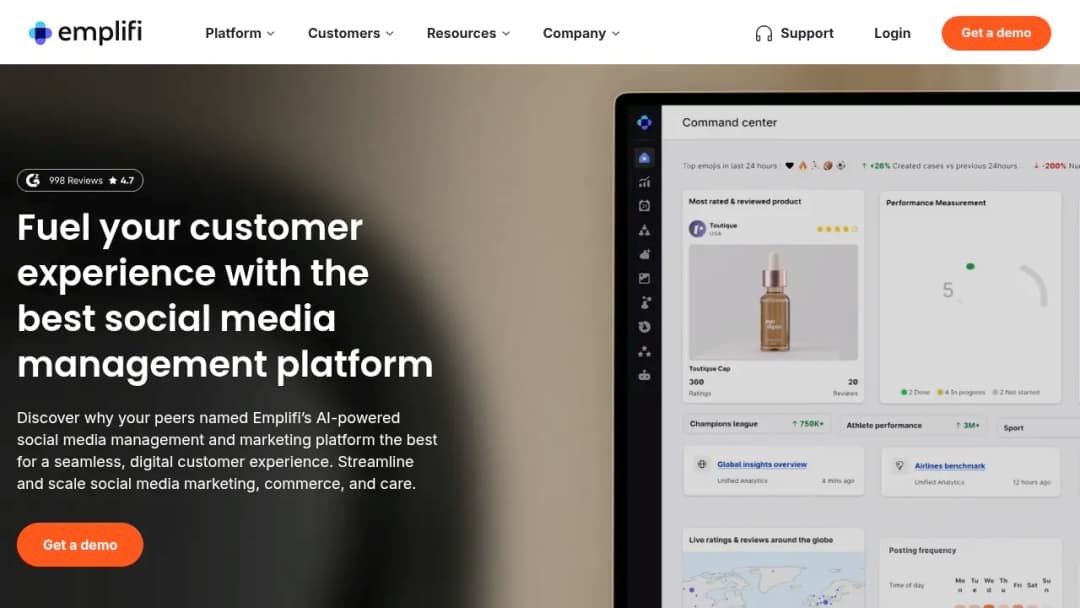This screenshot has width=1080, height=608.
Task: Click the Toutique brand avatar icon
Action: (697, 229)
